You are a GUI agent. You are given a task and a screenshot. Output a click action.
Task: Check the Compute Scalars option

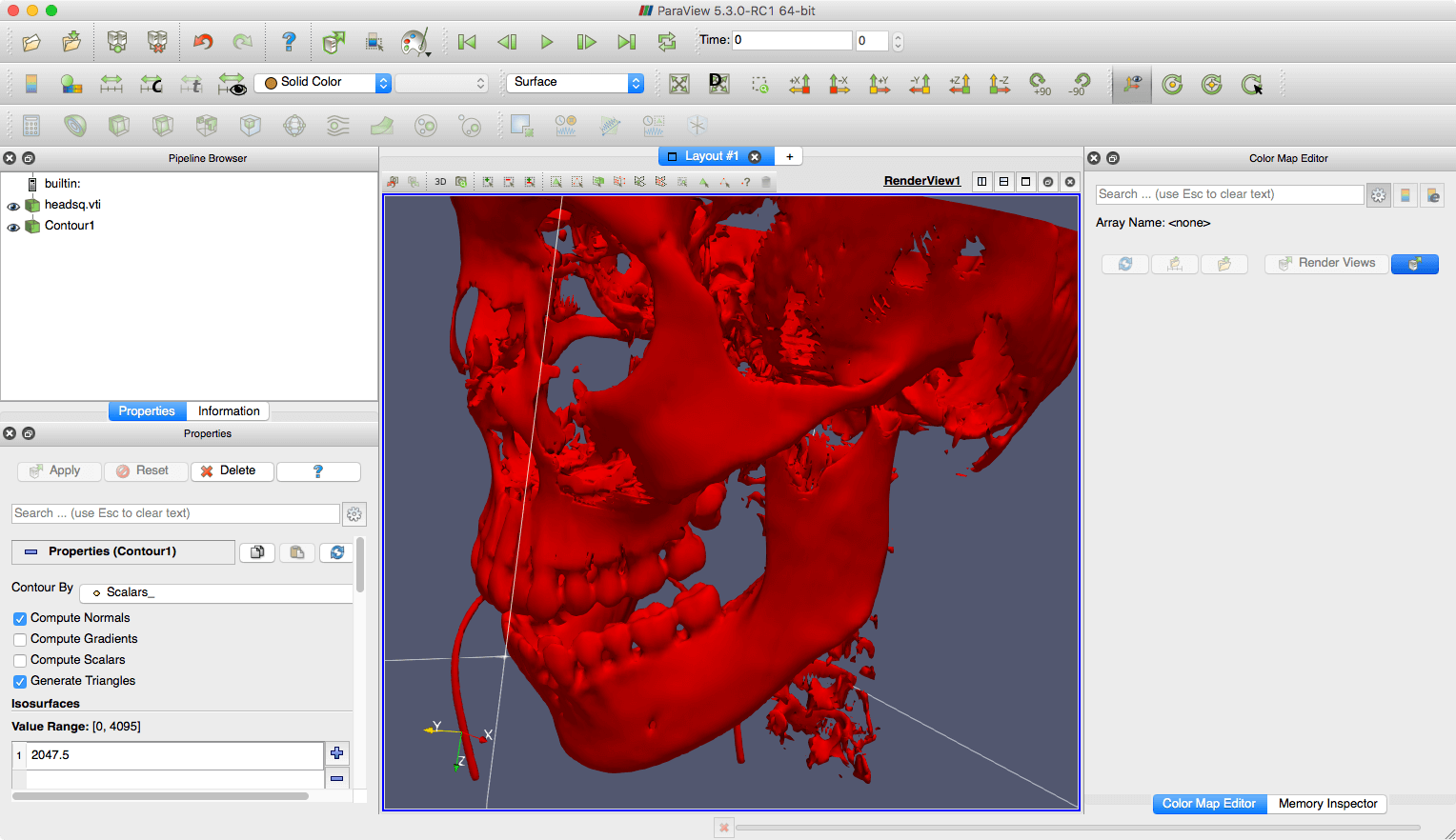click(20, 661)
